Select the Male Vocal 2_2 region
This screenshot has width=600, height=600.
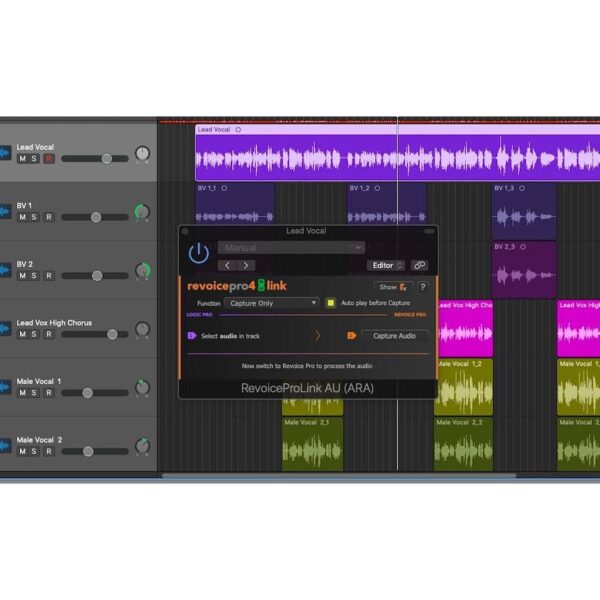(463, 444)
